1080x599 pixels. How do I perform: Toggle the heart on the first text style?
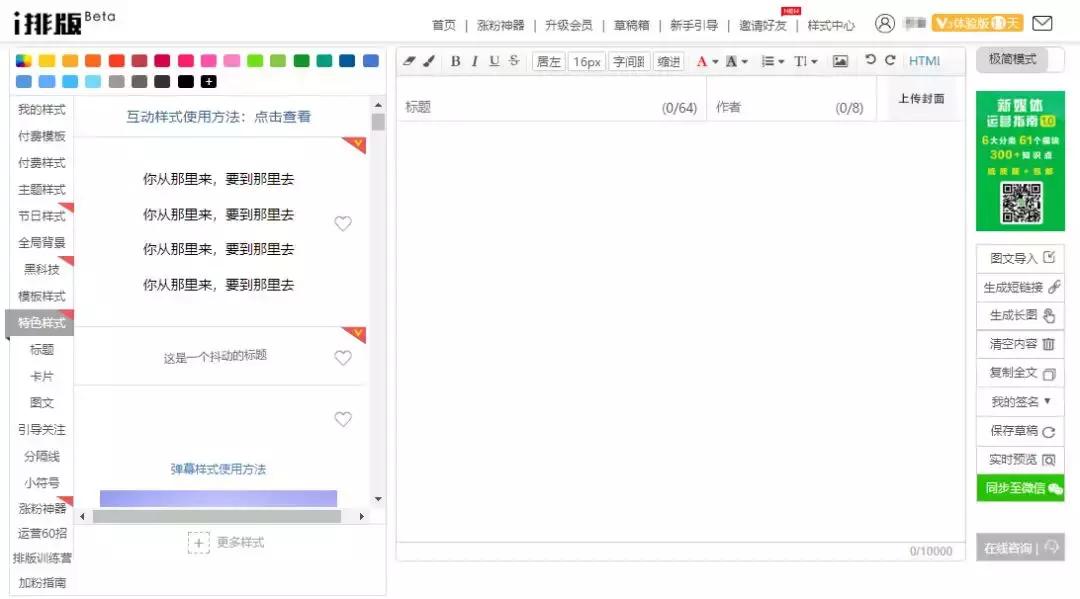[x=343, y=223]
